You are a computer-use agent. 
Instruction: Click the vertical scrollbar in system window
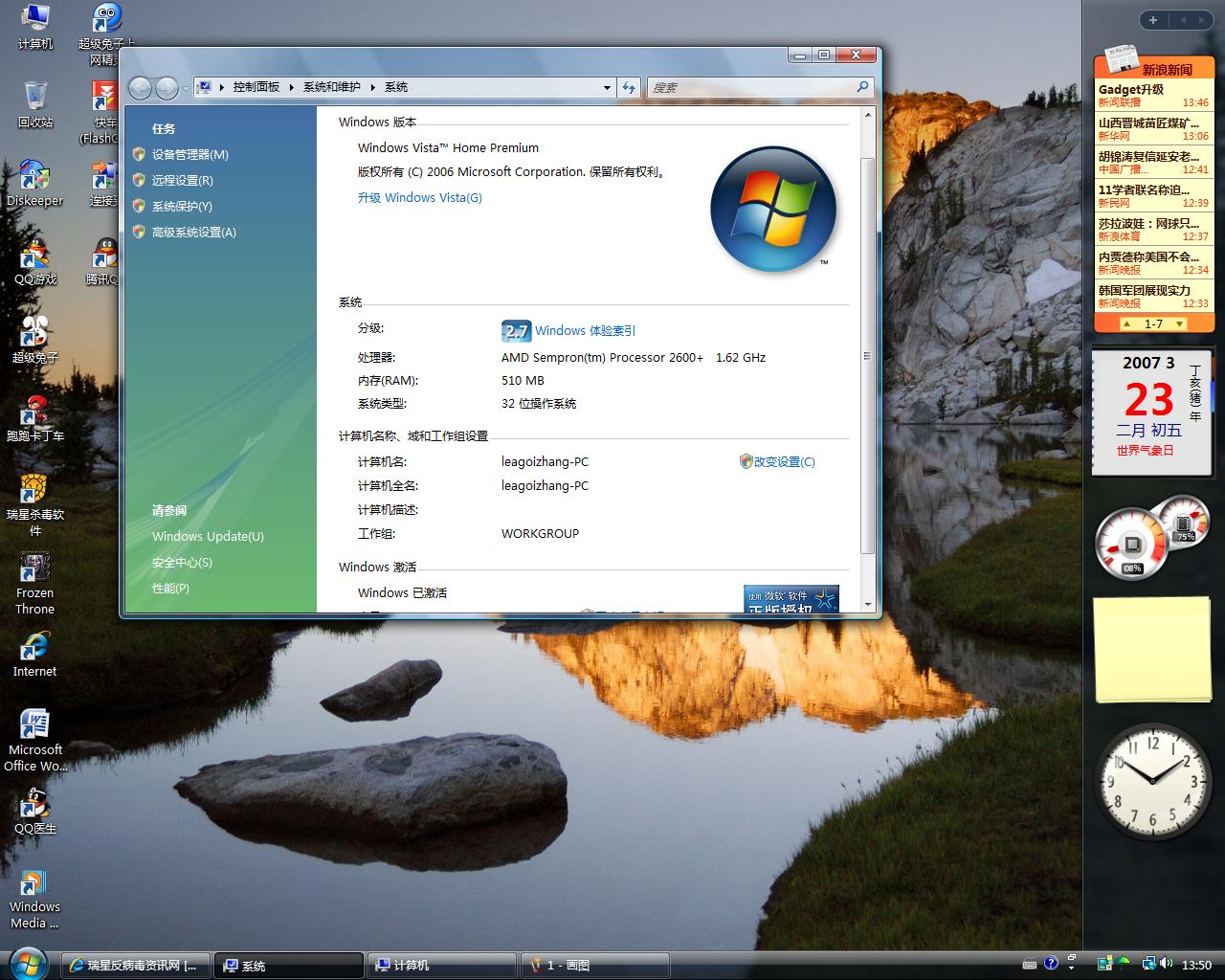[x=867, y=356]
